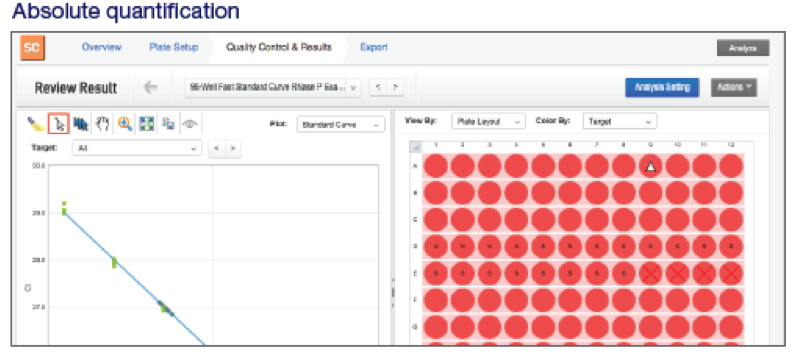801x362 pixels.
Task: Click the plot legend squares icon
Action: tap(169, 124)
